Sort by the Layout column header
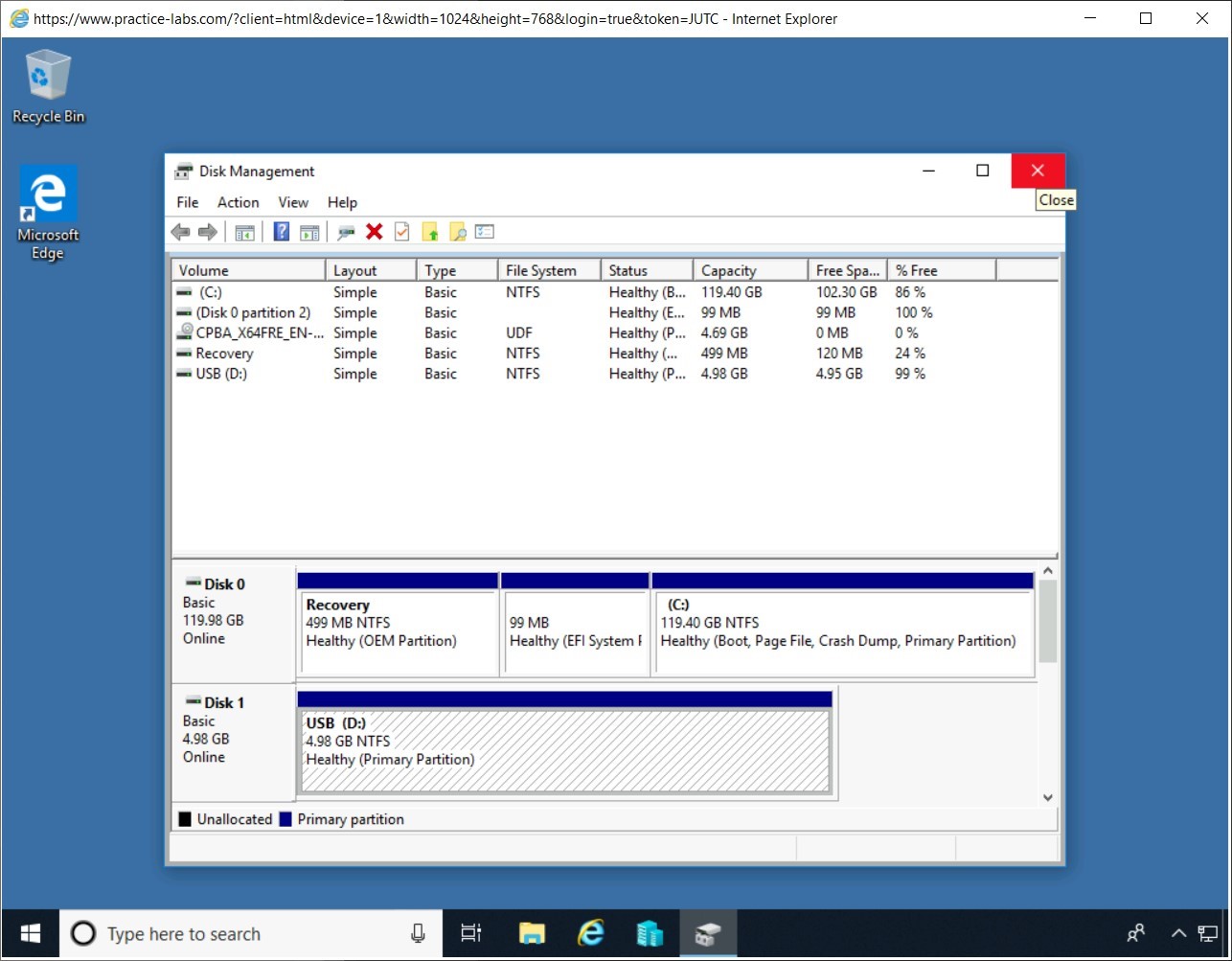The height and width of the screenshot is (961, 1232). [x=371, y=270]
